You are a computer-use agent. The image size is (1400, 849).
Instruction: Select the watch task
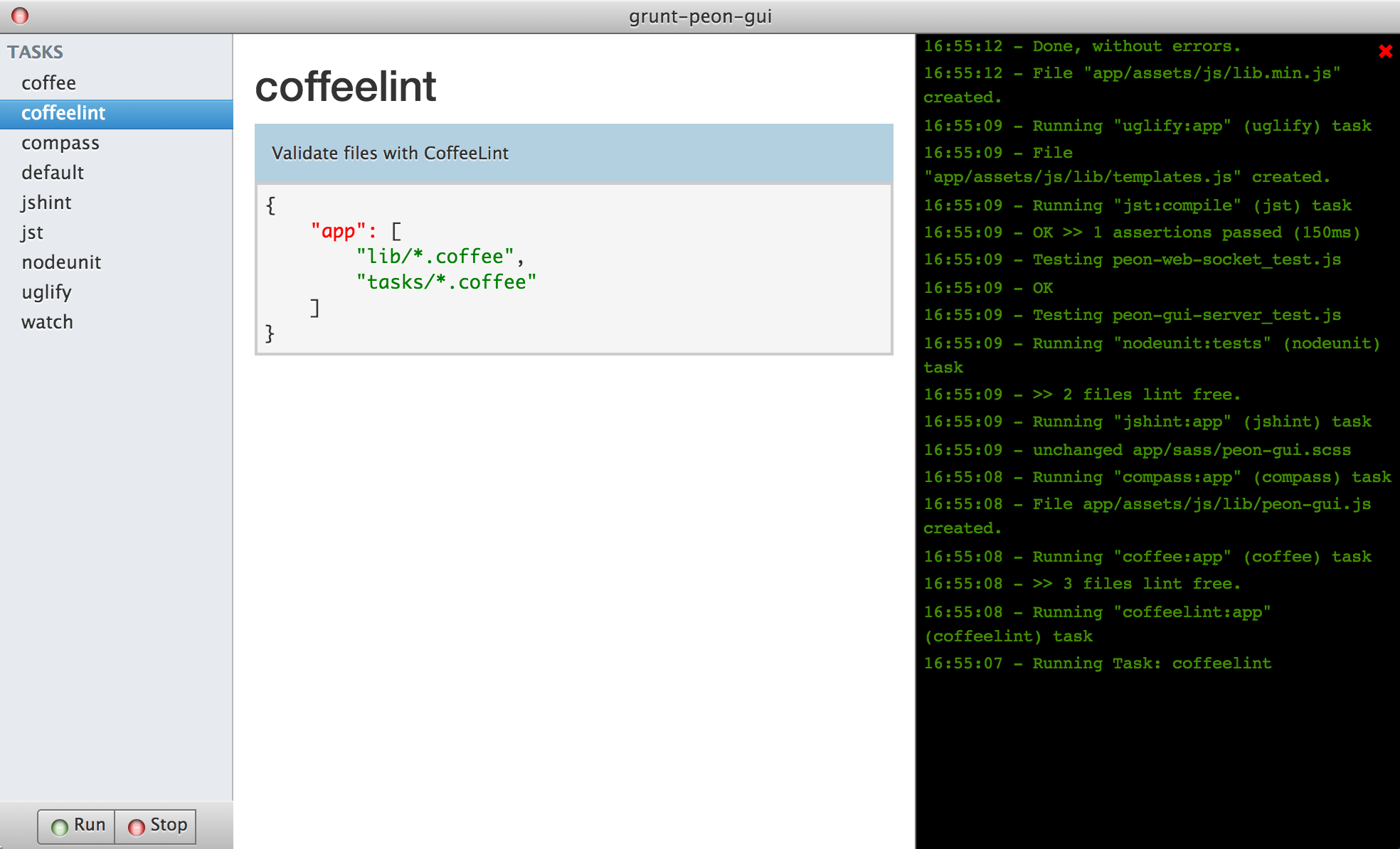[x=116, y=322]
